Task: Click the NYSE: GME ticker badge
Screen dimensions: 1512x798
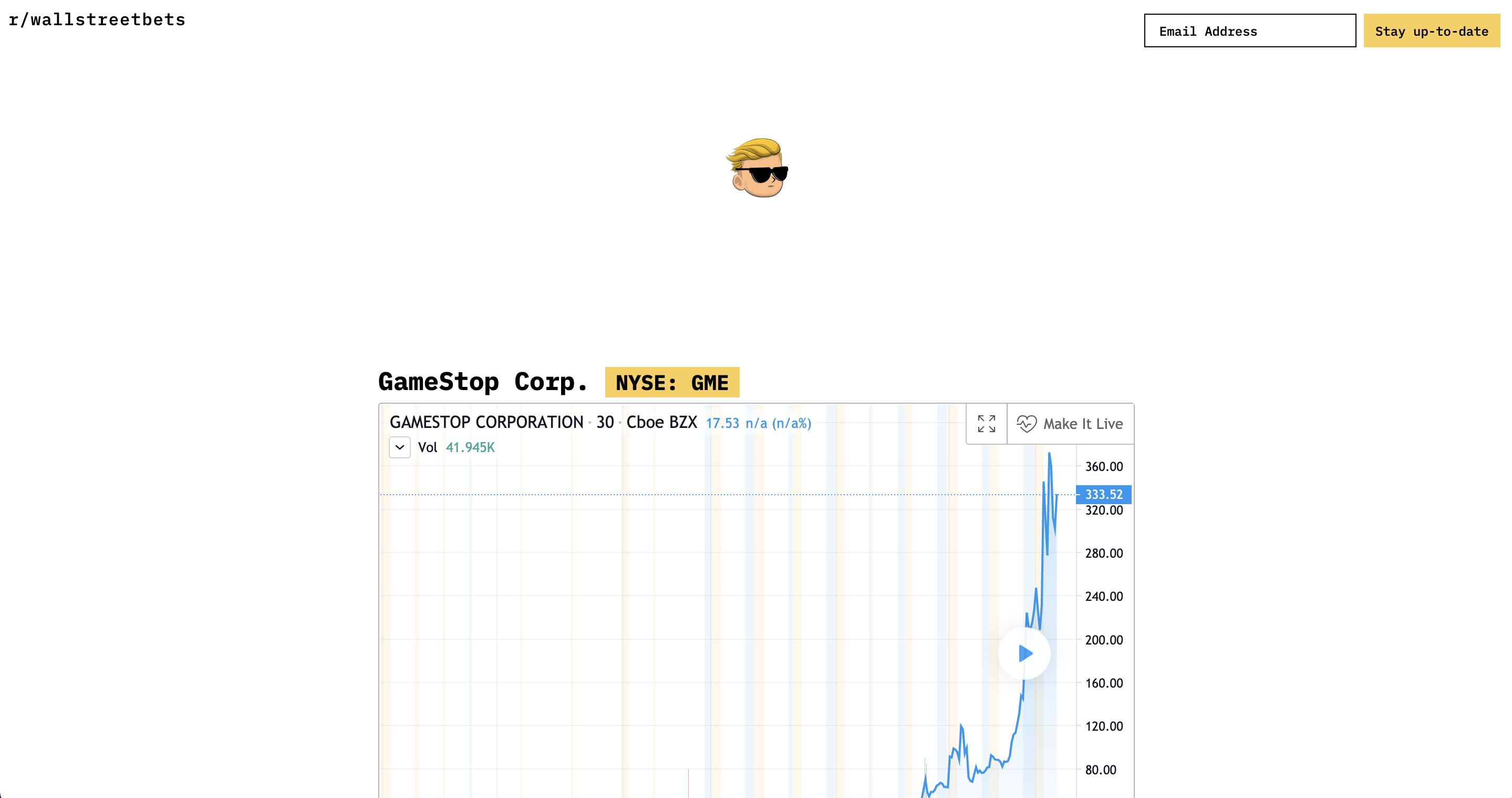Action: pyautogui.click(x=672, y=382)
